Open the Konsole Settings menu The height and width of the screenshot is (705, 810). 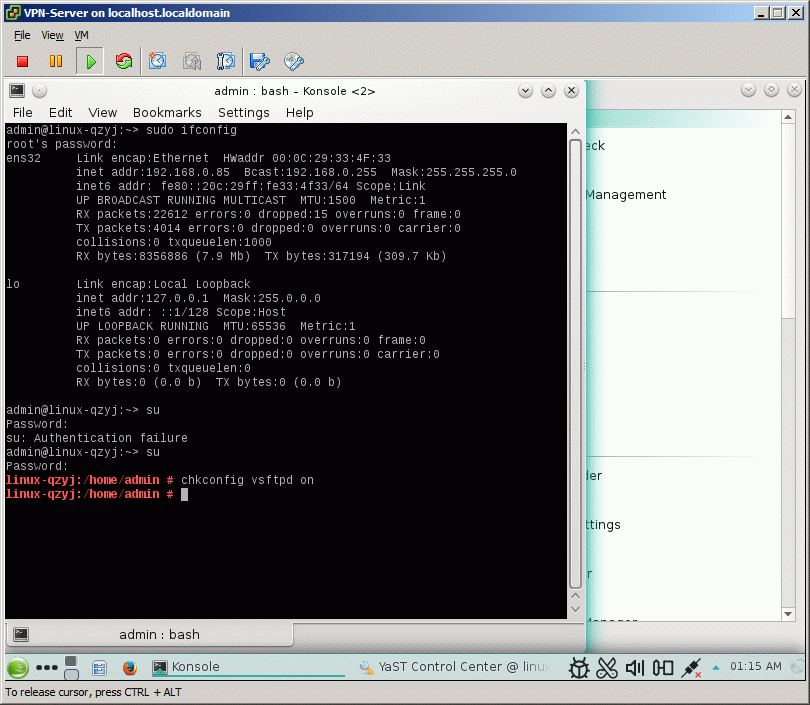click(x=244, y=113)
